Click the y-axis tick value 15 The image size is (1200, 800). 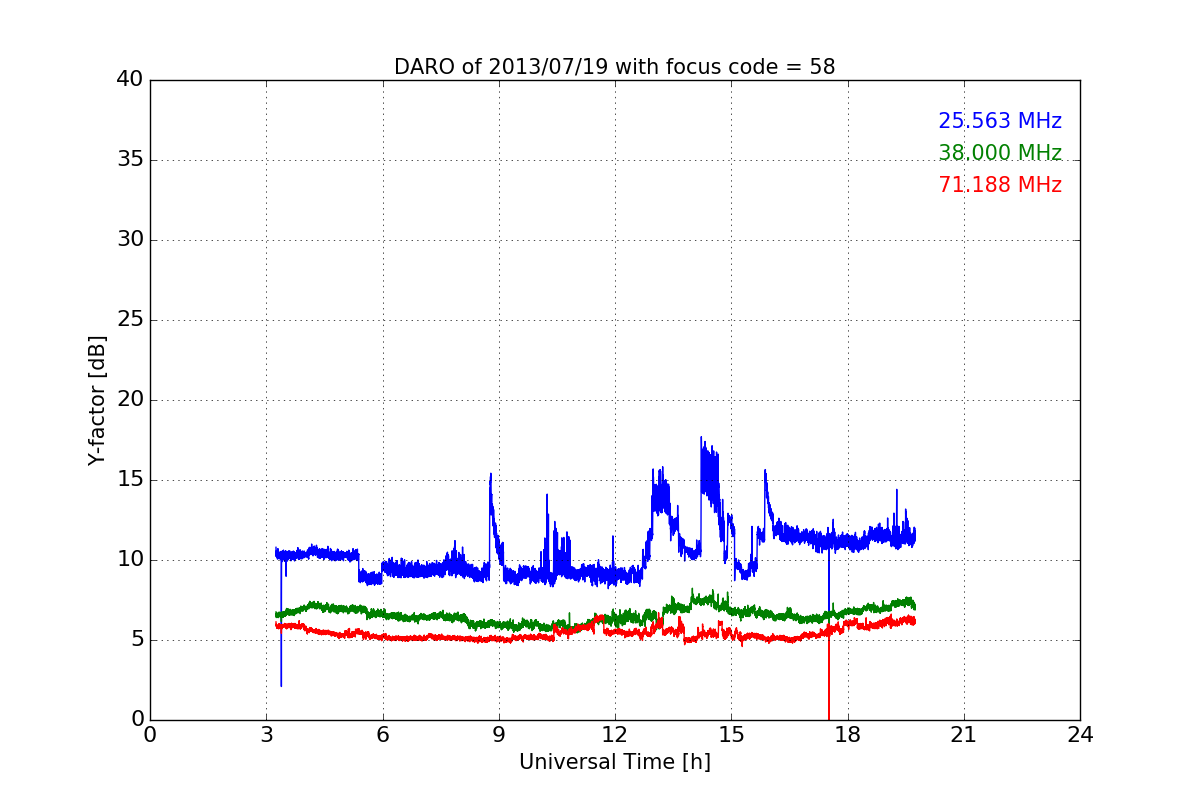tap(130, 480)
